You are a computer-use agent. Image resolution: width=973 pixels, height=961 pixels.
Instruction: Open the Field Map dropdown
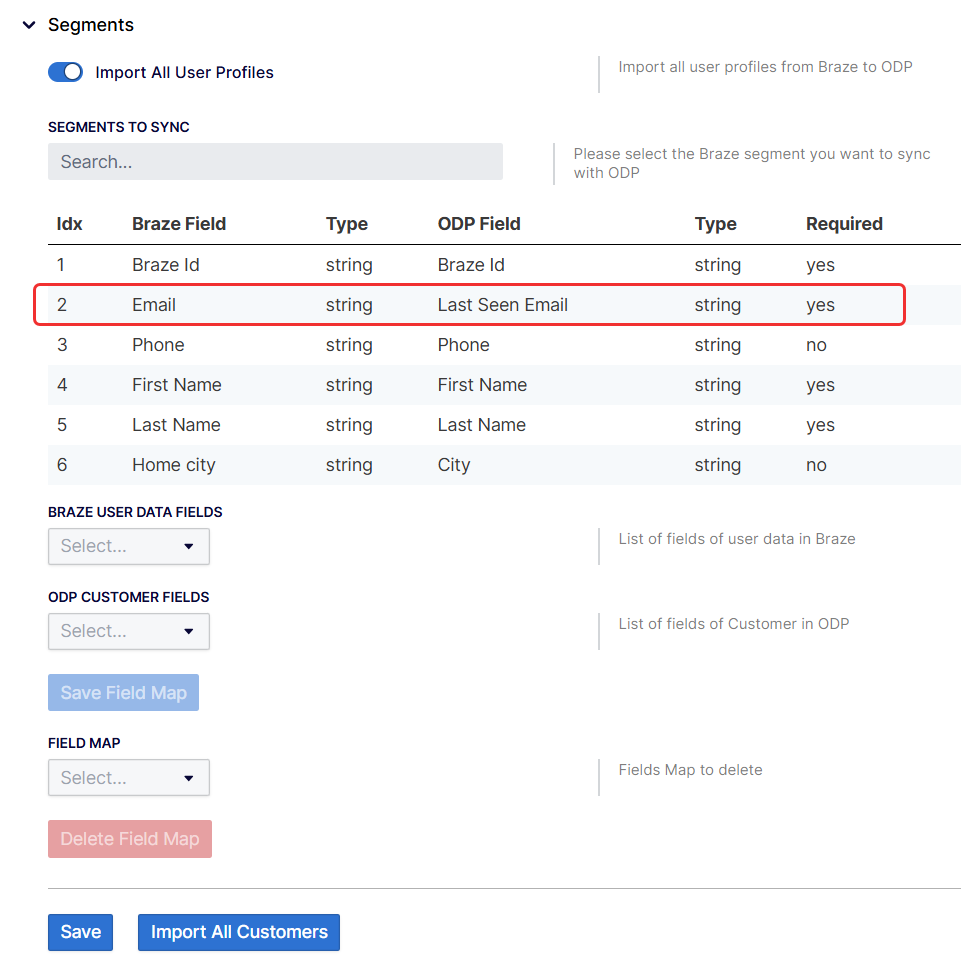[128, 777]
